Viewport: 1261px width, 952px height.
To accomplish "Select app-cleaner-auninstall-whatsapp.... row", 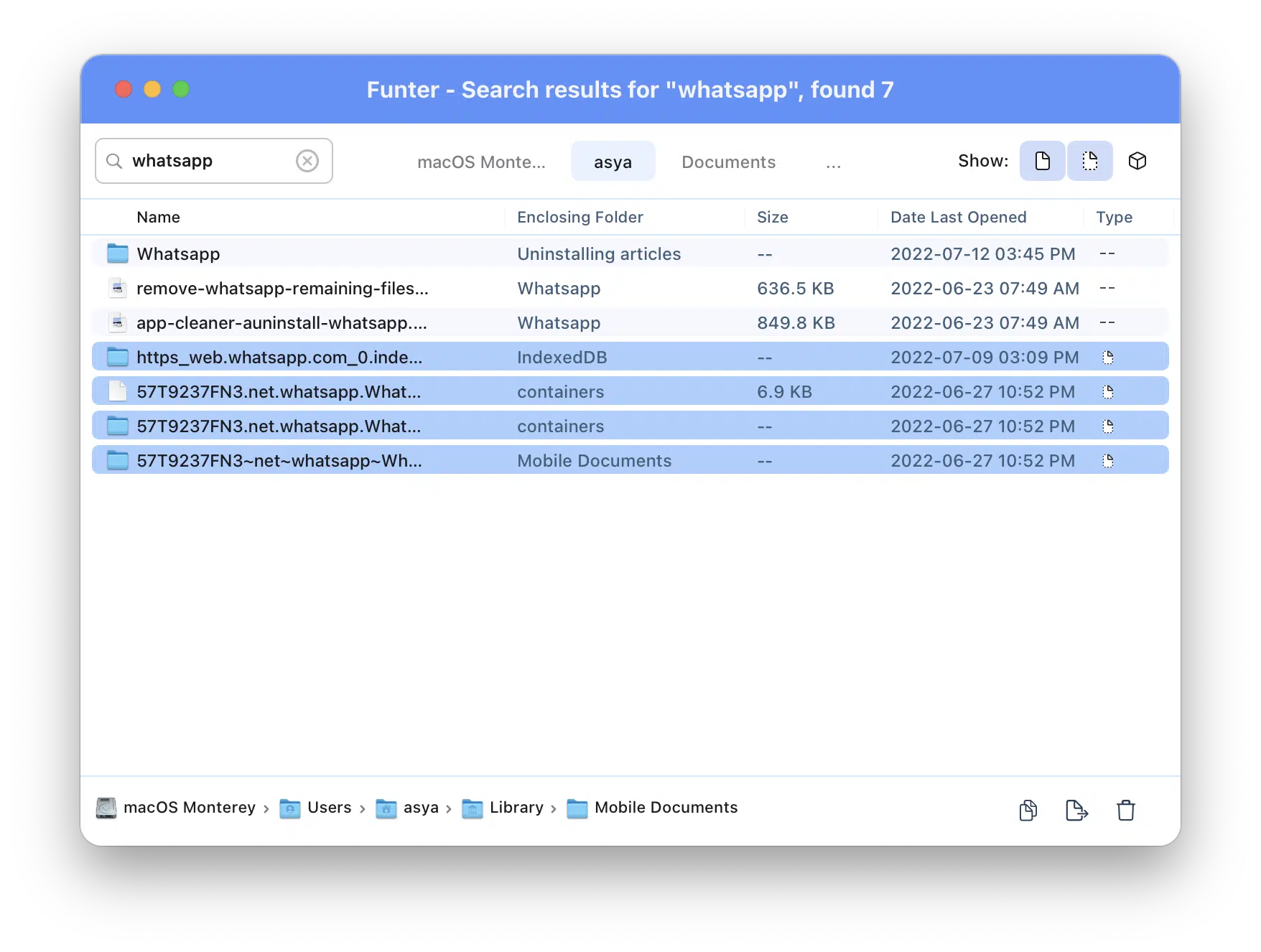I will (630, 322).
